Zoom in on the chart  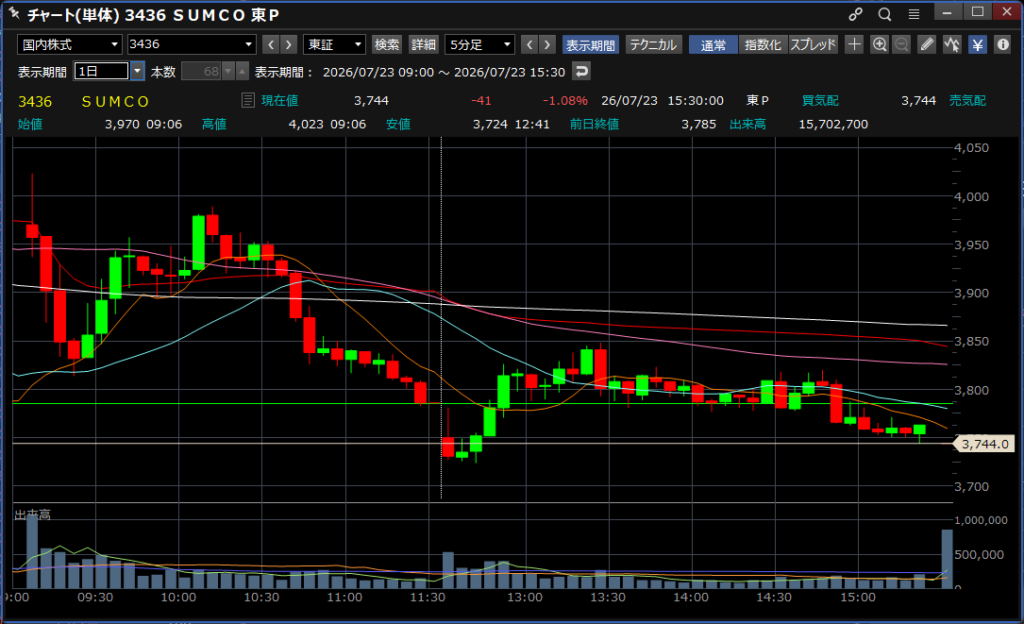click(880, 44)
